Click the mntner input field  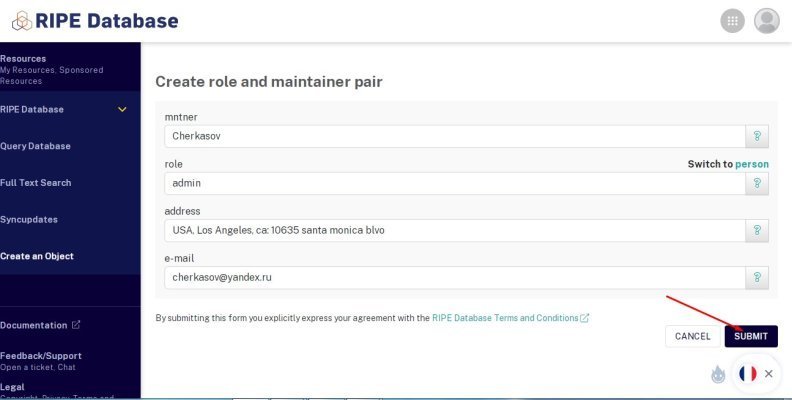pos(455,136)
